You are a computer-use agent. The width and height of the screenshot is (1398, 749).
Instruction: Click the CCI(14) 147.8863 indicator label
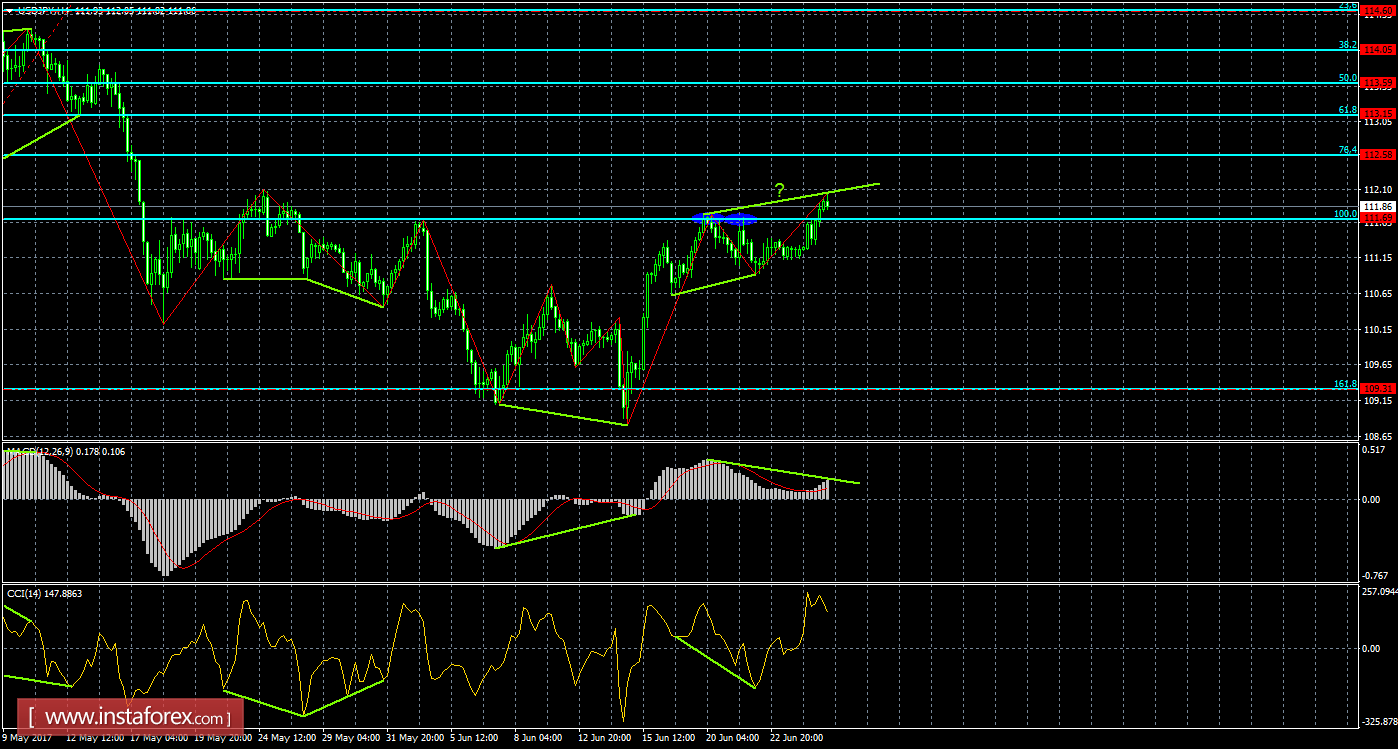(x=45, y=593)
